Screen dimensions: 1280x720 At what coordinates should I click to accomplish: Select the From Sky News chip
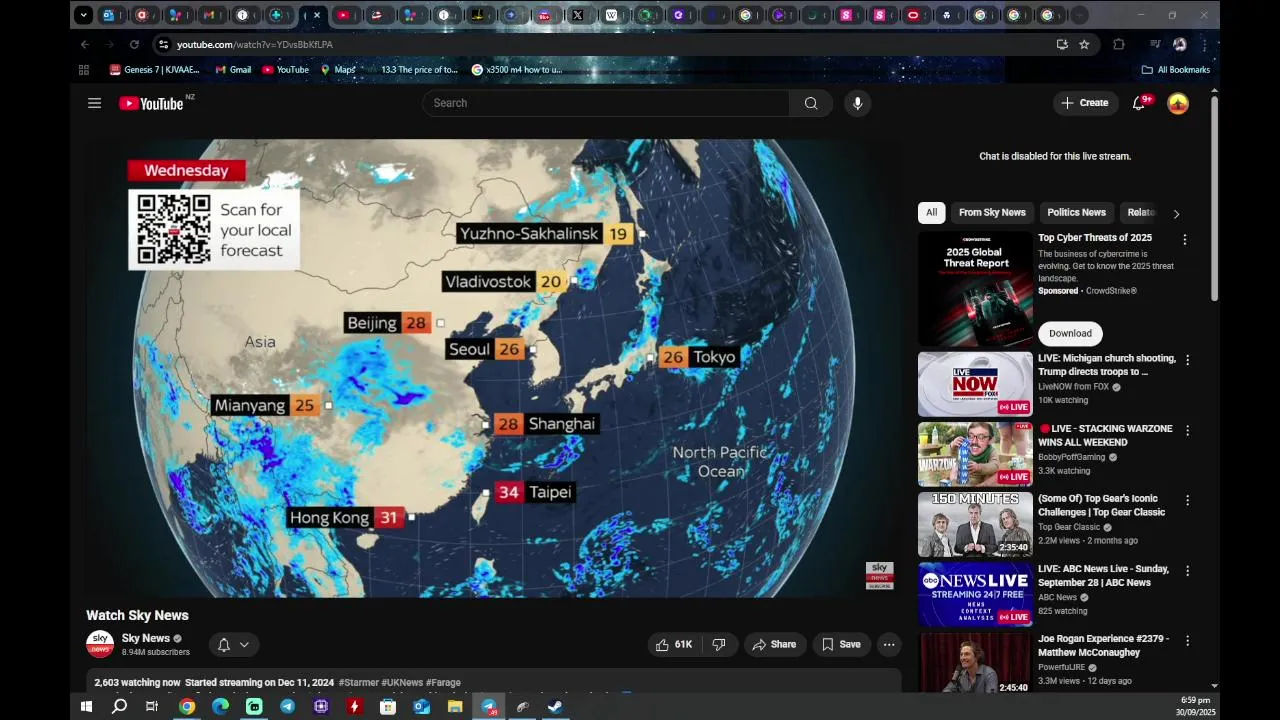pos(992,212)
